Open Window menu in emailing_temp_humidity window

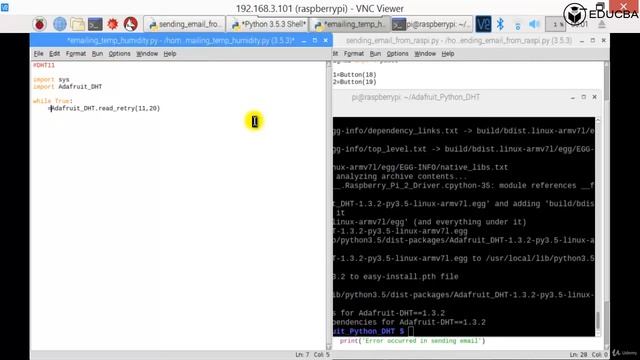(x=147, y=53)
